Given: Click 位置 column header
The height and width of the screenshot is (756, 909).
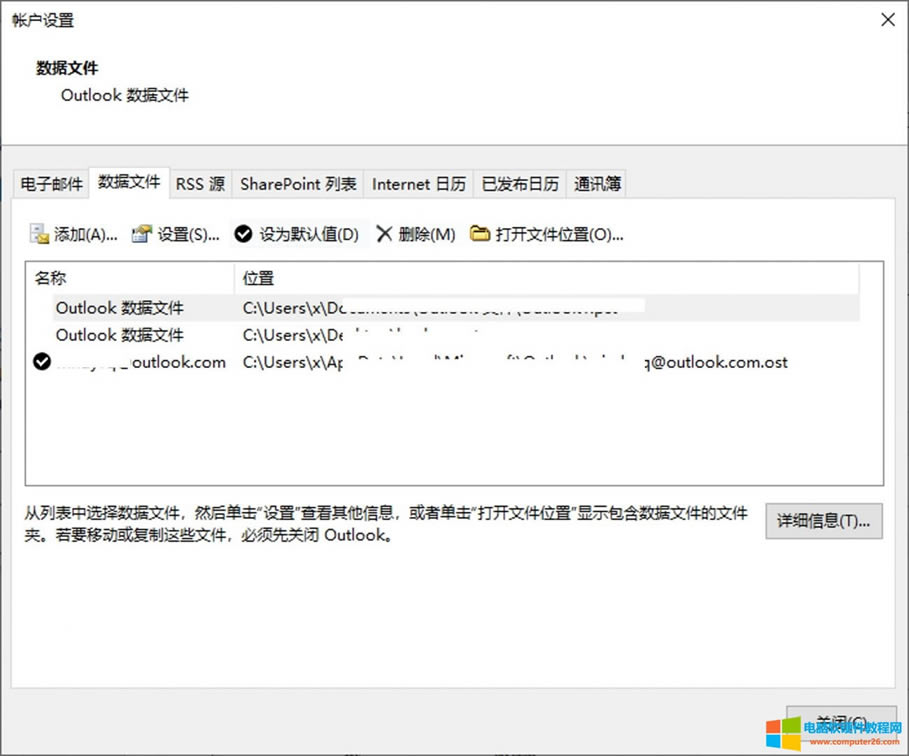Looking at the screenshot, I should click(x=547, y=278).
